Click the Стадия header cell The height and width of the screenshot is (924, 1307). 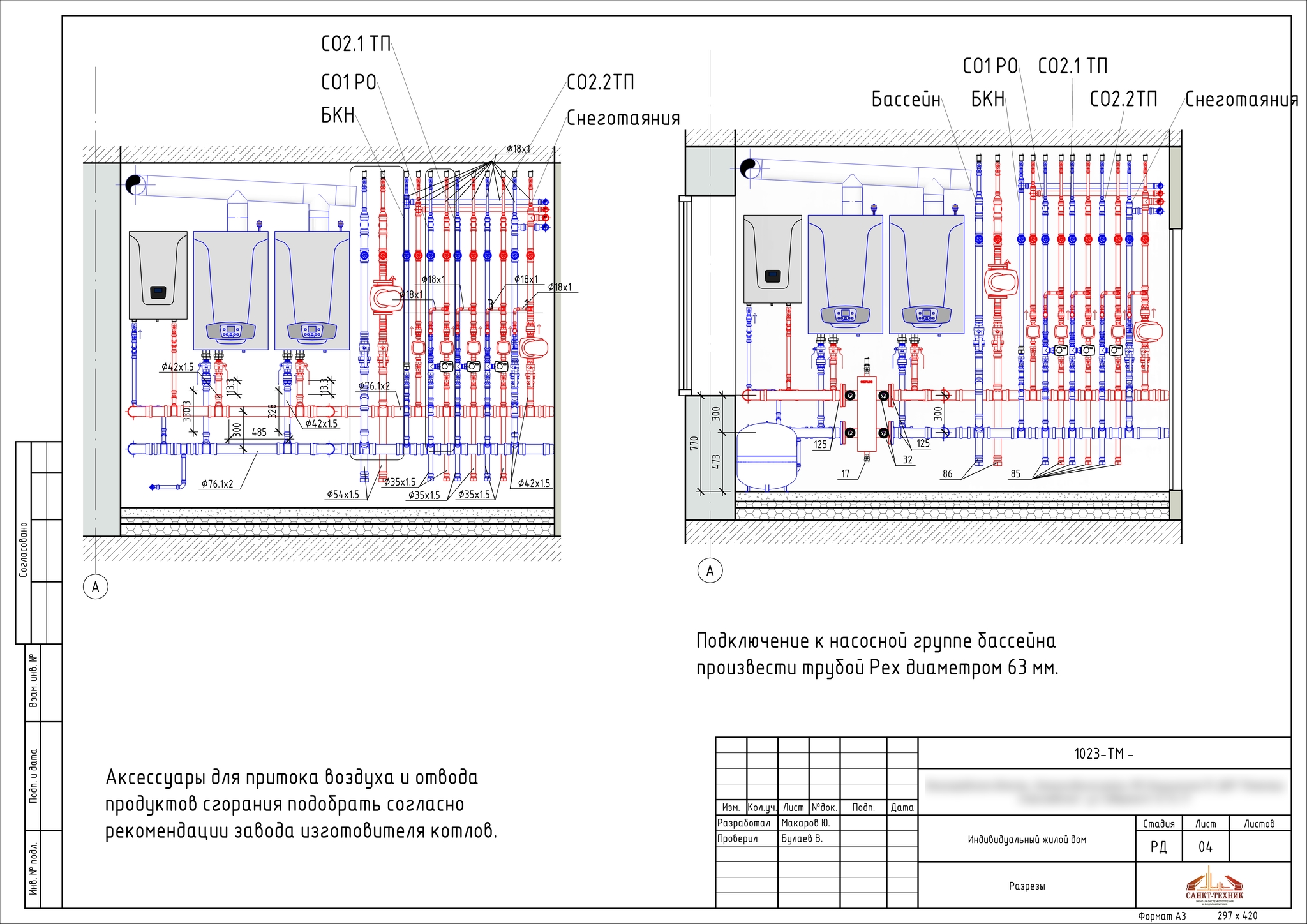pyautogui.click(x=1158, y=823)
